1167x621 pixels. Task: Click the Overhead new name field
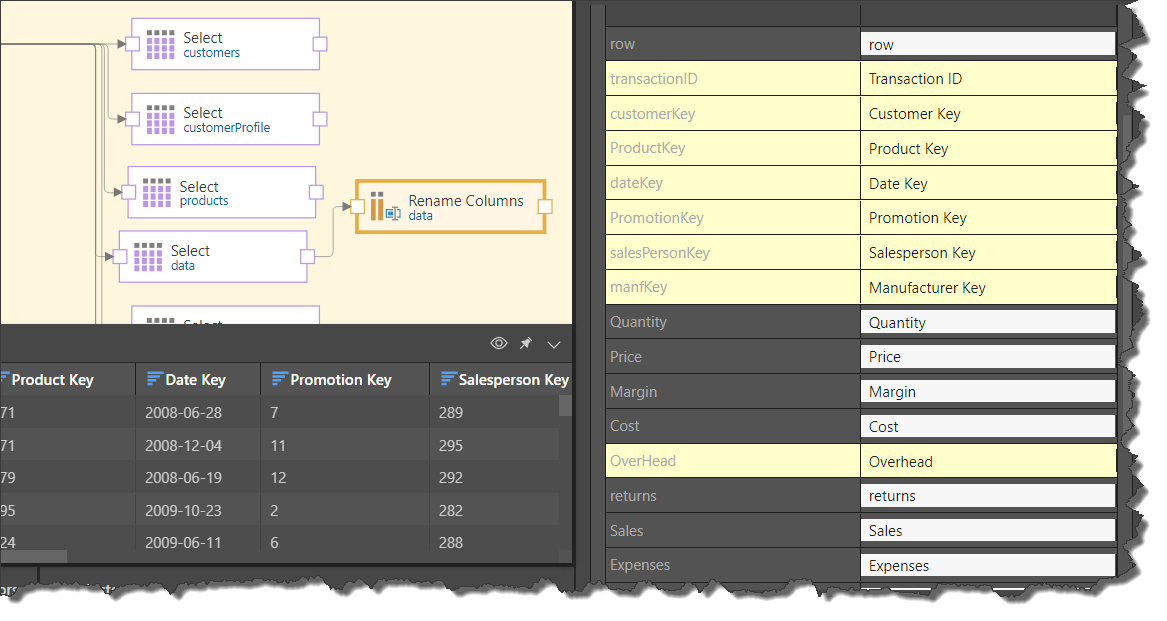point(987,462)
